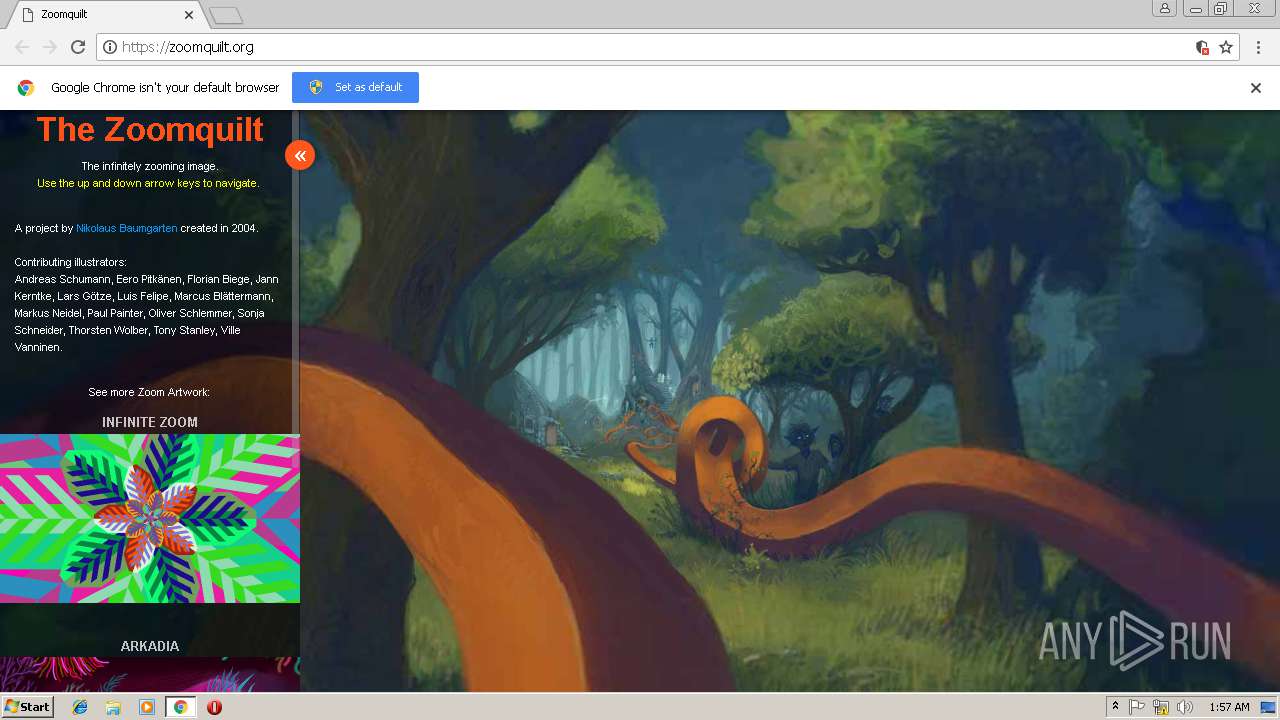Bookmark this page with the star icon
Viewport: 1280px width, 720px height.
[x=1226, y=47]
